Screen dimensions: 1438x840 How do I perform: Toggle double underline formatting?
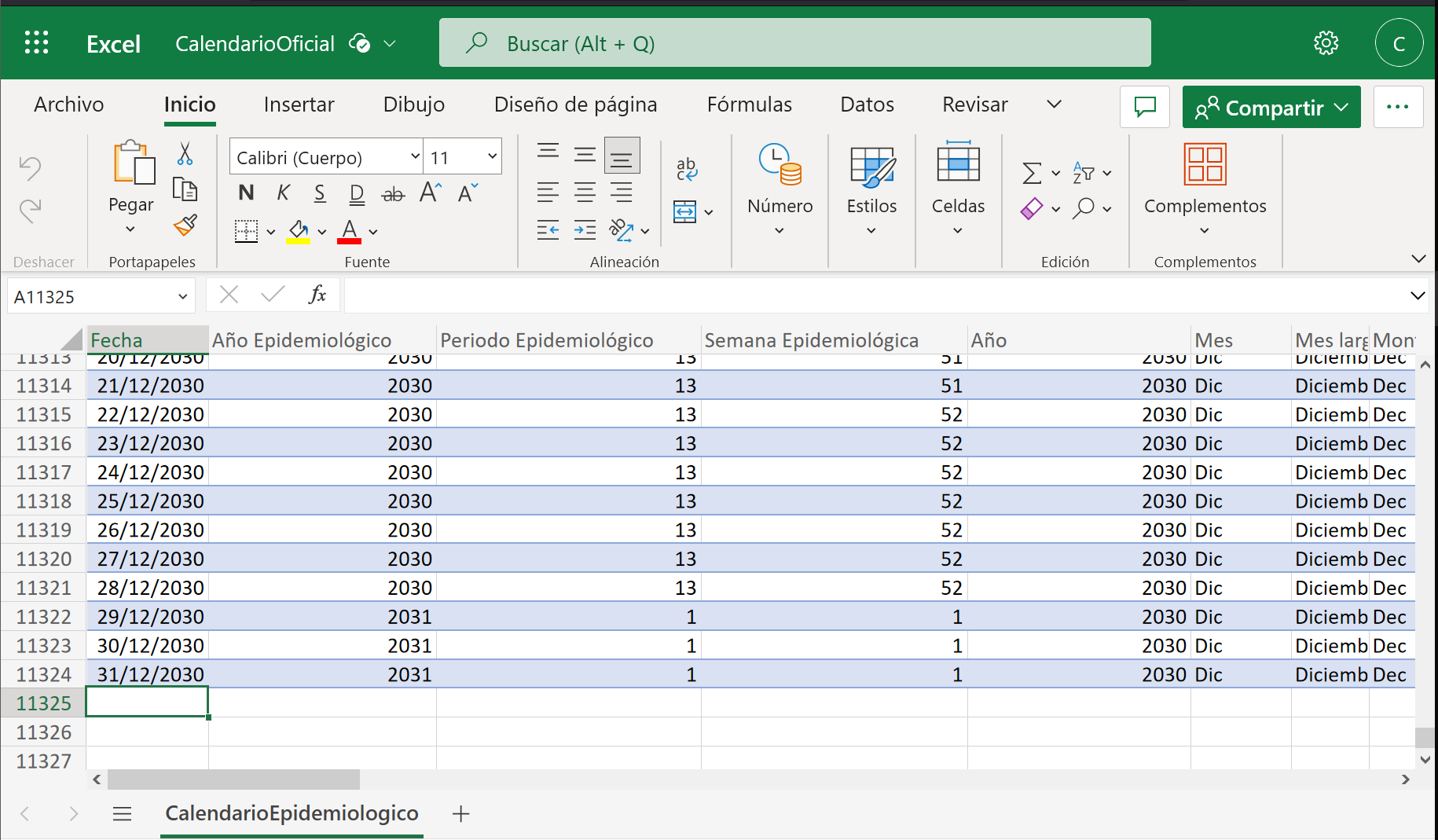click(357, 193)
